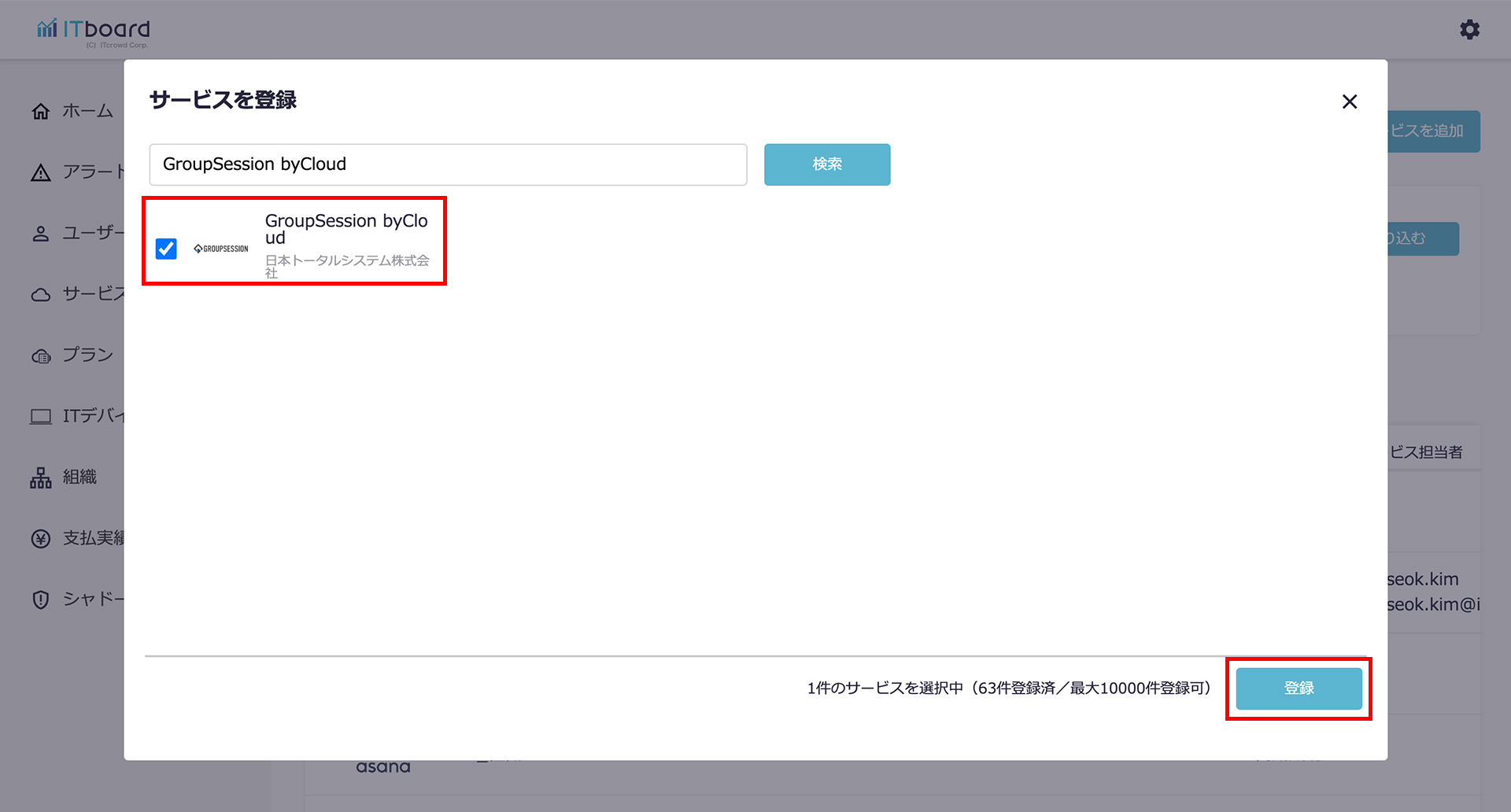Click the yen payment records icon
Image resolution: width=1511 pixels, height=812 pixels.
point(41,539)
